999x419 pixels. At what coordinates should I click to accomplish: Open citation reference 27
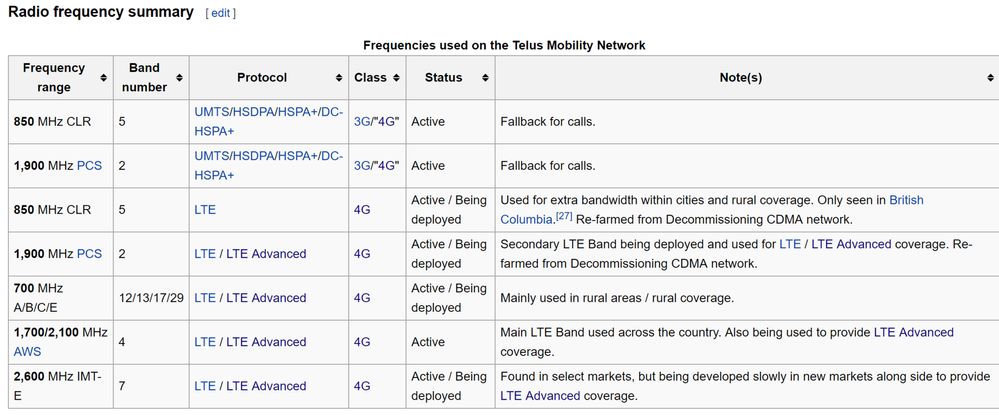coord(563,217)
